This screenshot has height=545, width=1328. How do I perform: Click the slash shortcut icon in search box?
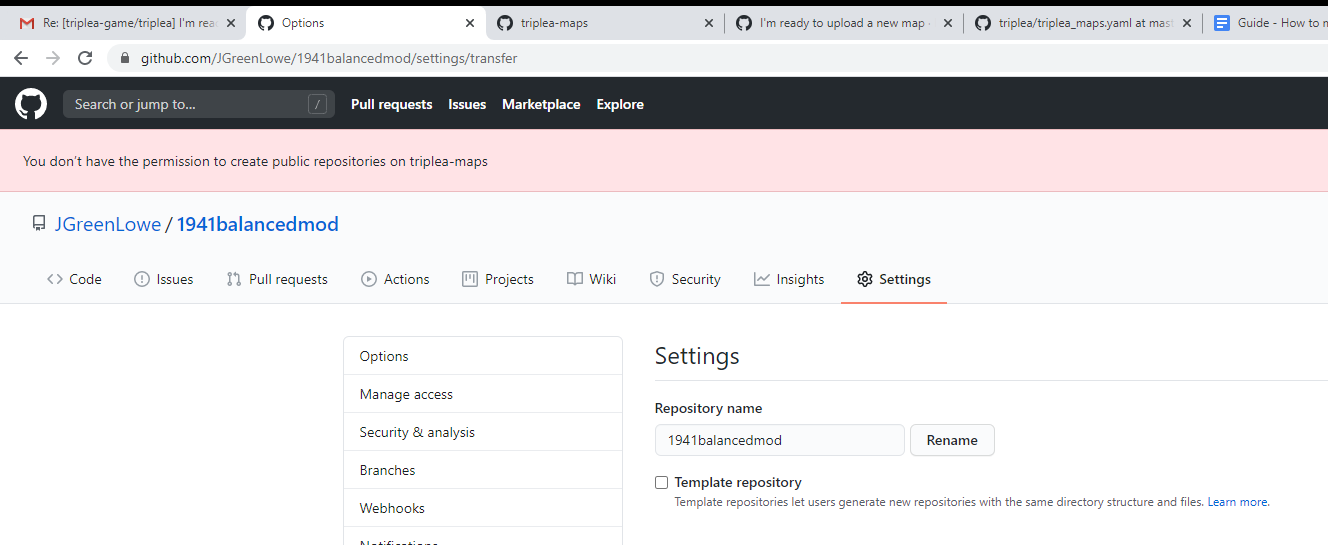317,104
